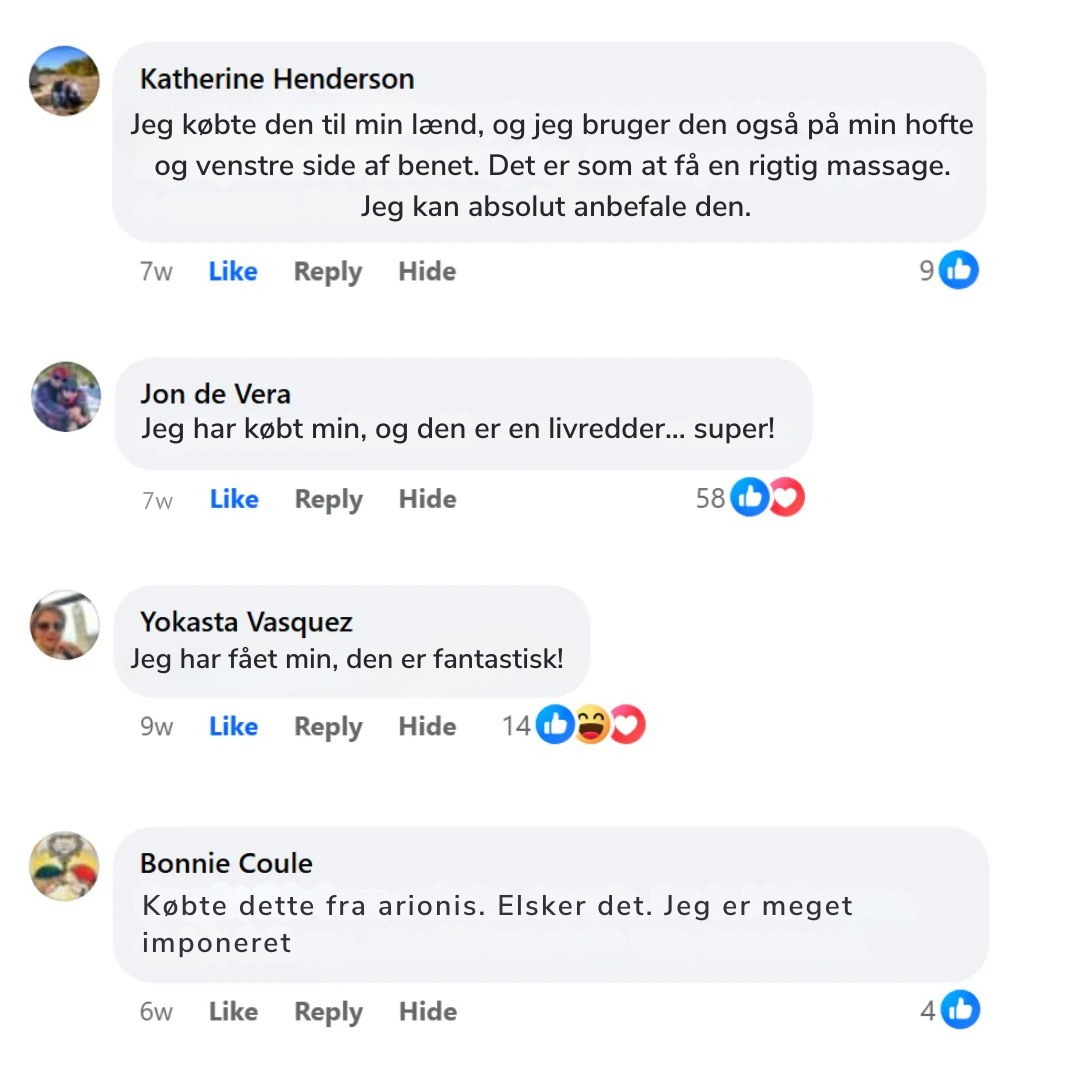1080x1080 pixels.
Task: Click the thumbs-up reaction on Bonnie Coule's comment
Action: click(x=960, y=1010)
